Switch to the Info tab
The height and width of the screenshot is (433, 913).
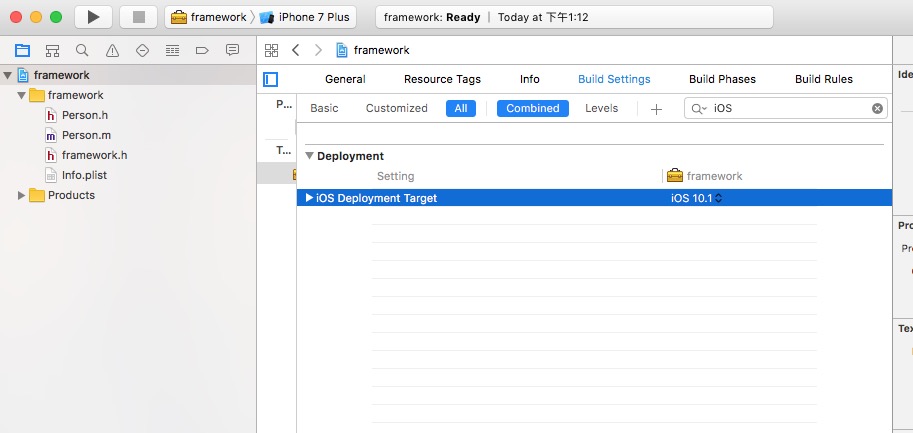click(530, 79)
